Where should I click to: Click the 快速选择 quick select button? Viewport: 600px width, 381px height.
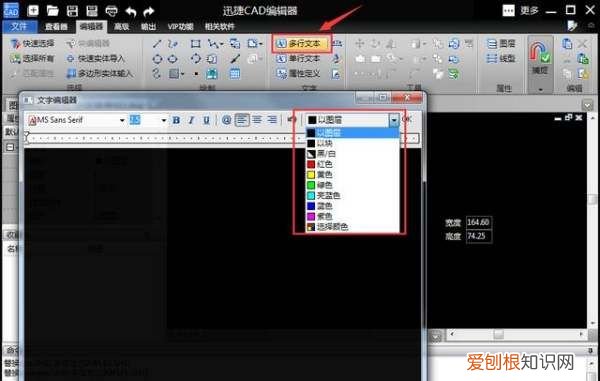pyautogui.click(x=33, y=44)
